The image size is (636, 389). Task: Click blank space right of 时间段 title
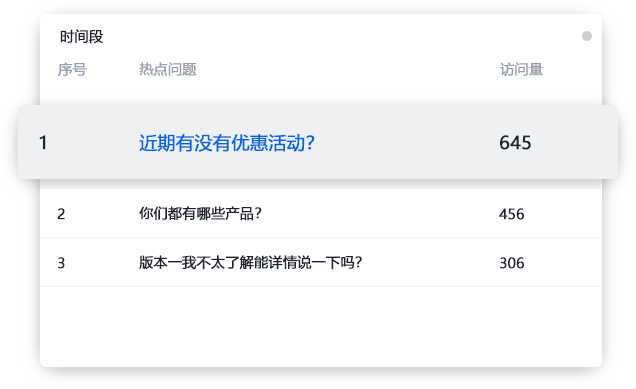(341, 37)
